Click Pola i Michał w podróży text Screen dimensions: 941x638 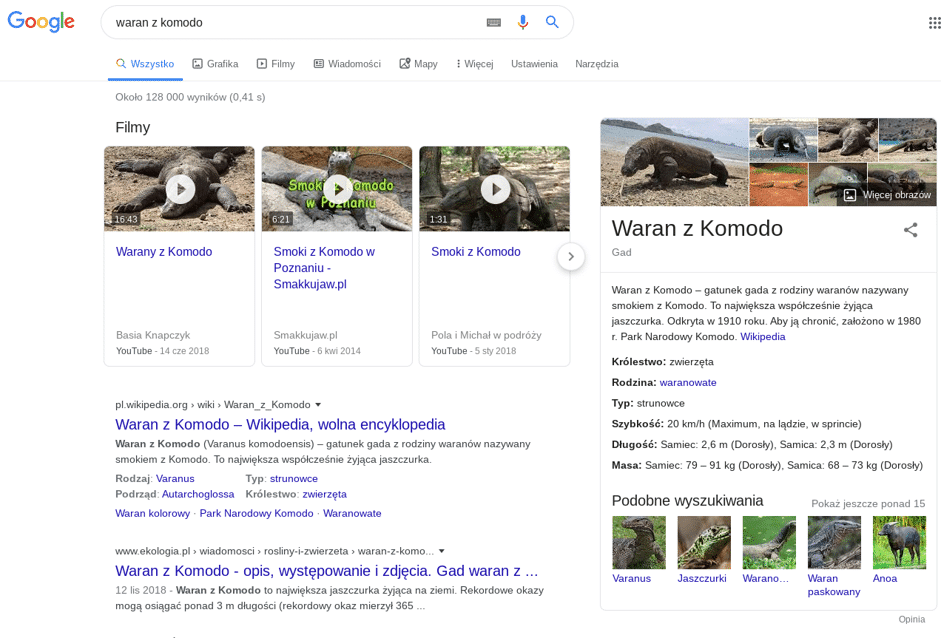[x=486, y=335]
